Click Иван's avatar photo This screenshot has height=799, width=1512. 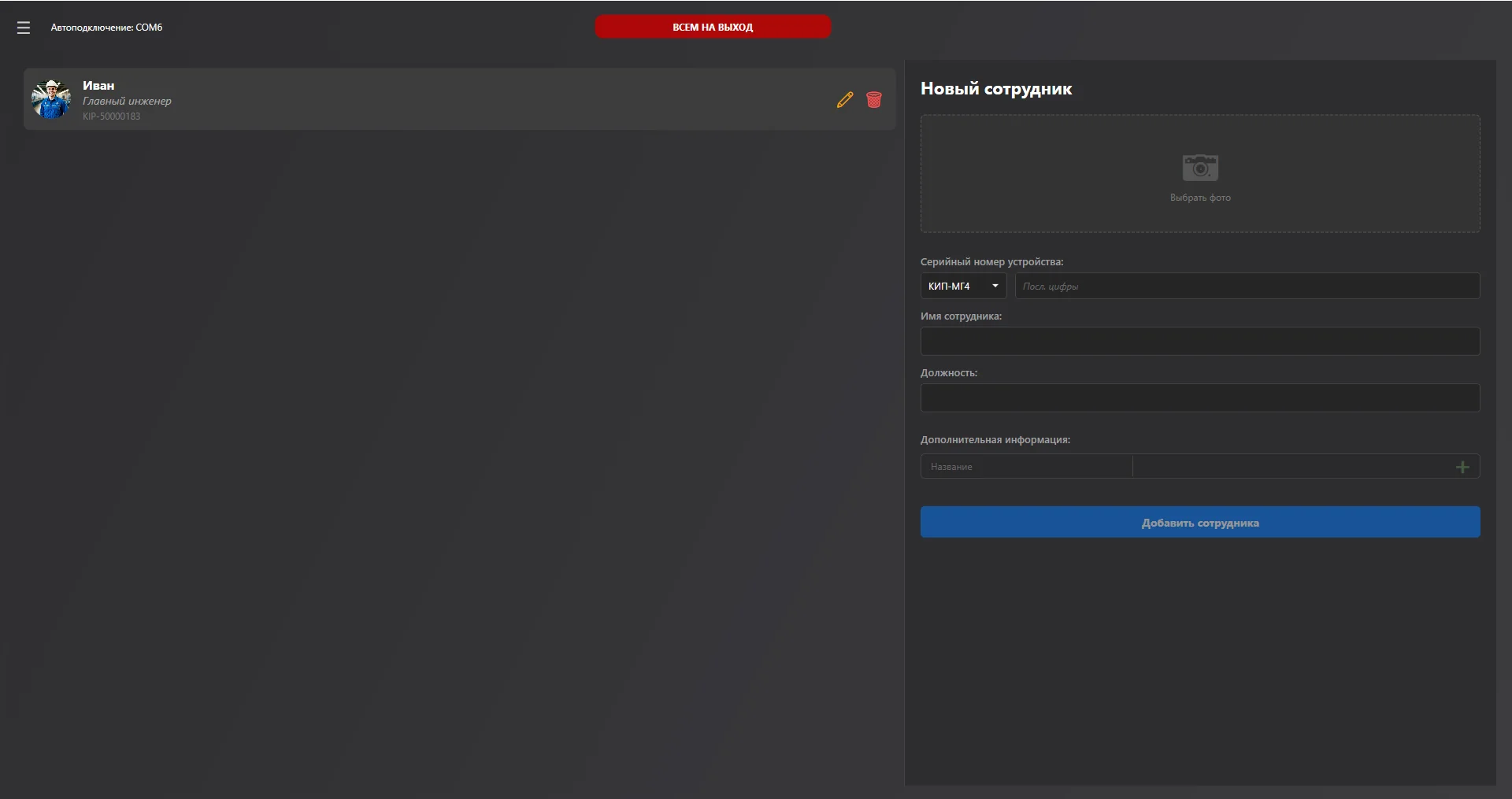click(x=51, y=99)
